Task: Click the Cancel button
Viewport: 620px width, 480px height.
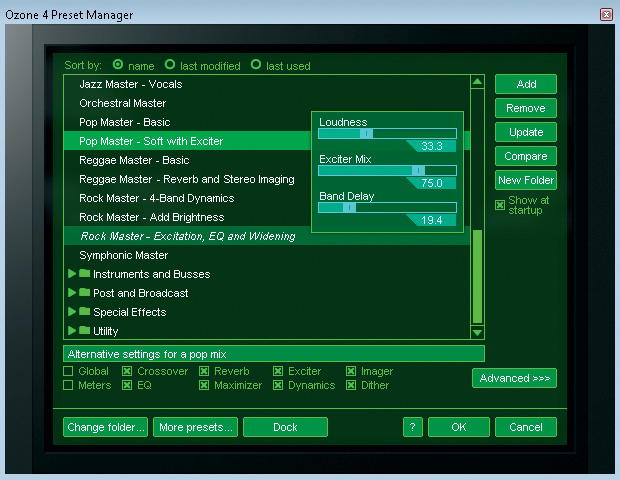Action: (526, 427)
